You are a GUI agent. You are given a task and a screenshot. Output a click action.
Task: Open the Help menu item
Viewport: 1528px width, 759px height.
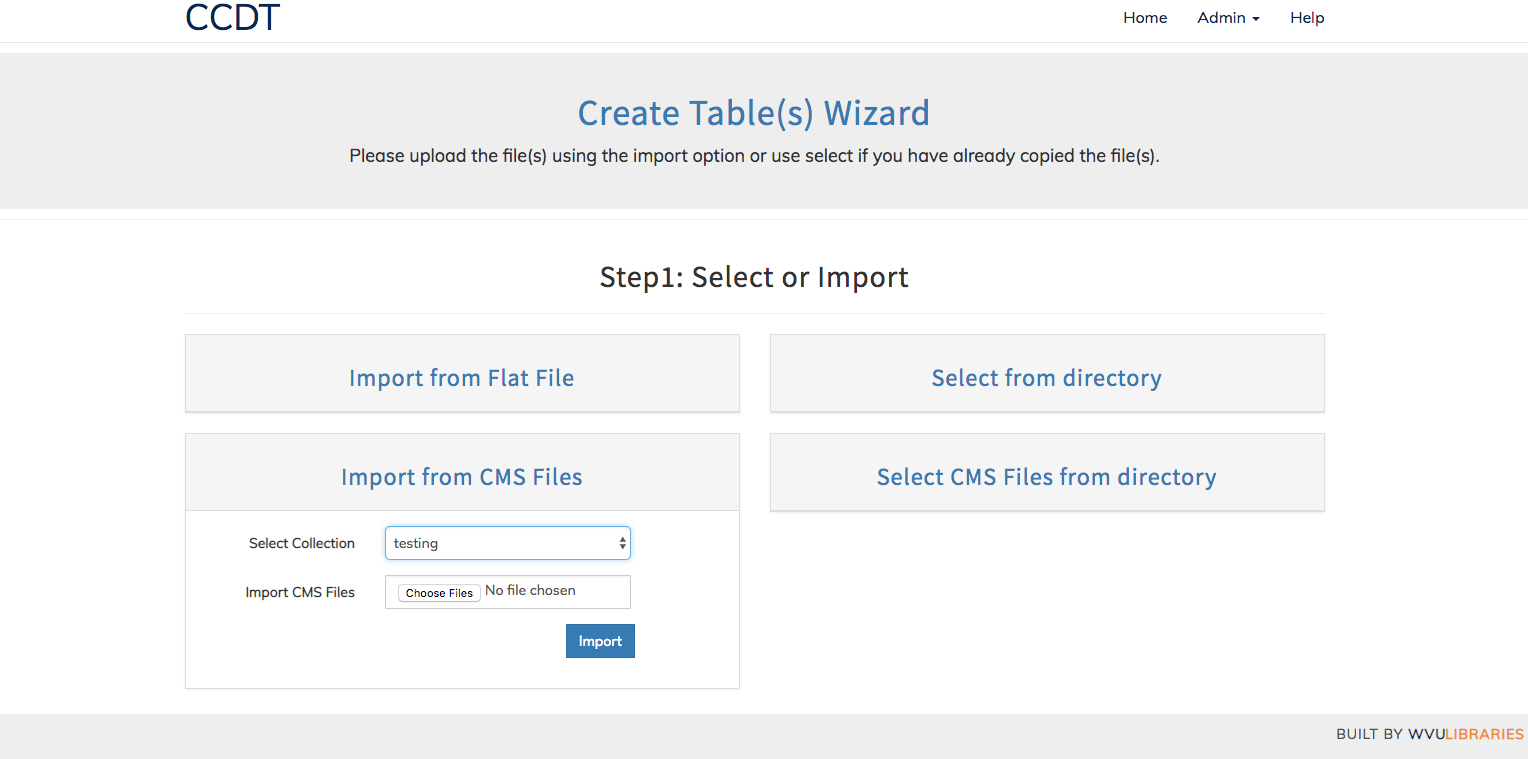[x=1306, y=17]
